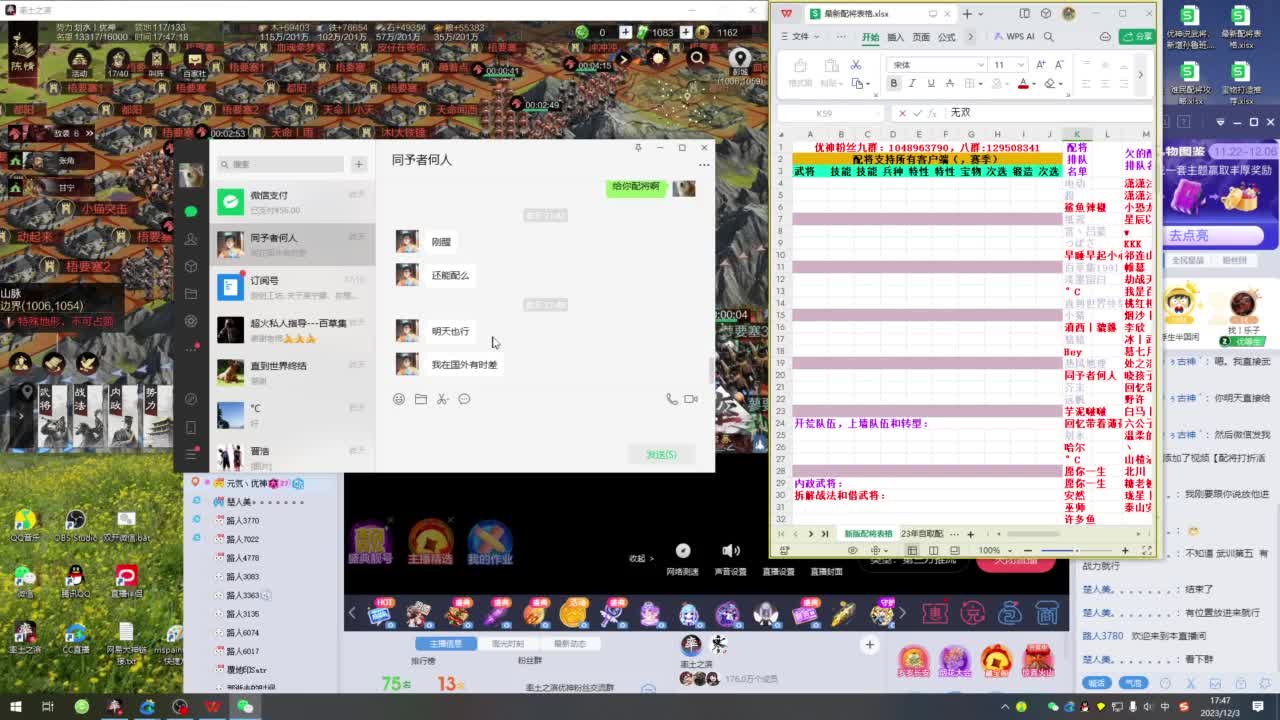Open WeChat from the Windows taskbar
The image size is (1280, 720).
click(x=245, y=707)
